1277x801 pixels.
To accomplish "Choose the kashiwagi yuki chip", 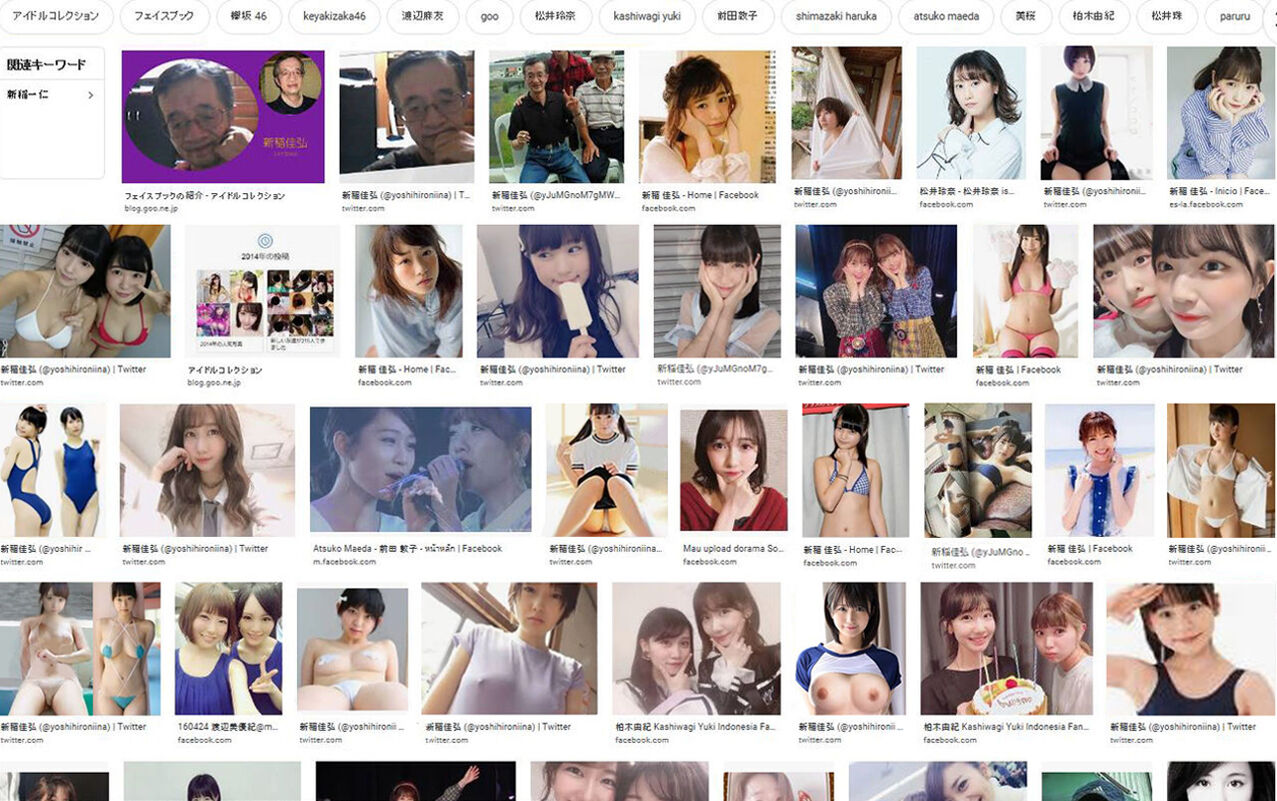I will click(x=646, y=16).
